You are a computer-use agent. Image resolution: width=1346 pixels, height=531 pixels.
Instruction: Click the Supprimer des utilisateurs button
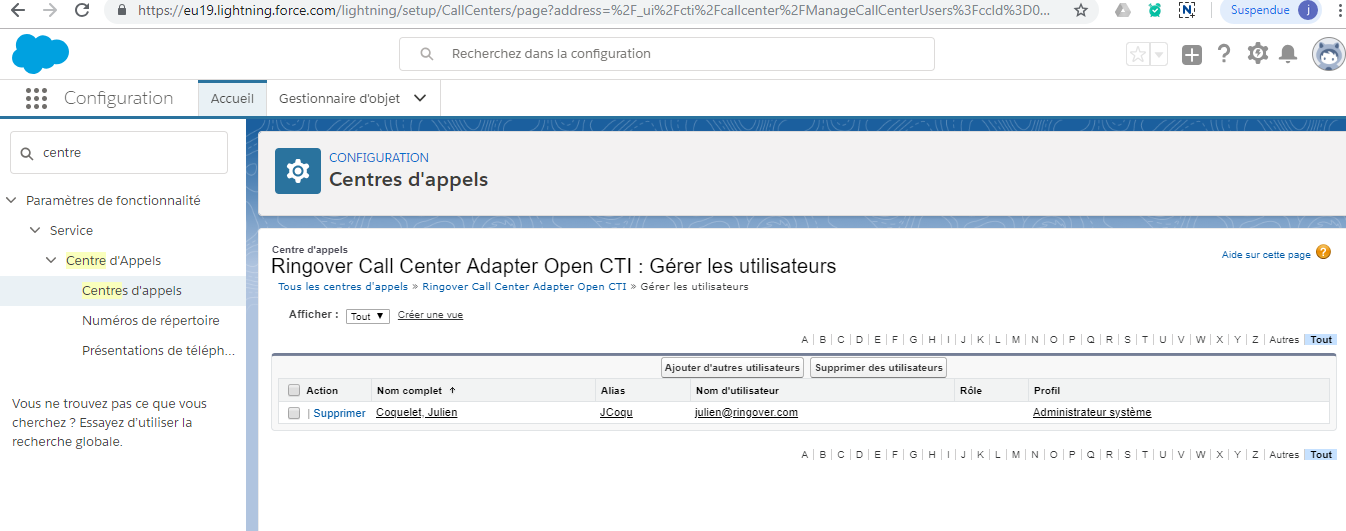coord(878,368)
